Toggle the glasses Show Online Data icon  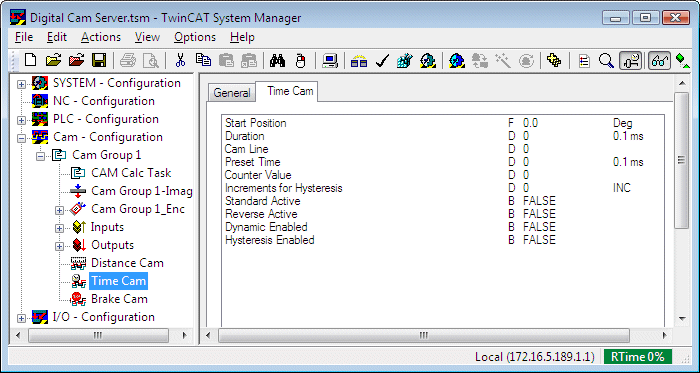pyautogui.click(x=659, y=60)
